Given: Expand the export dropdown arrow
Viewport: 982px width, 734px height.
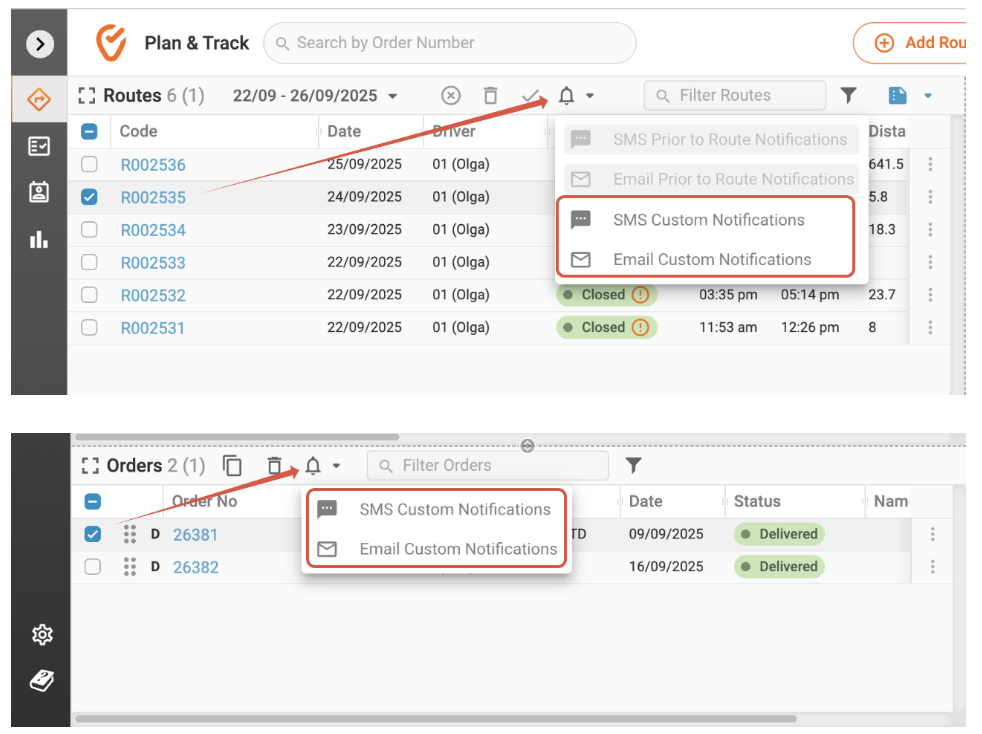Looking at the screenshot, I should pyautogui.click(x=928, y=96).
